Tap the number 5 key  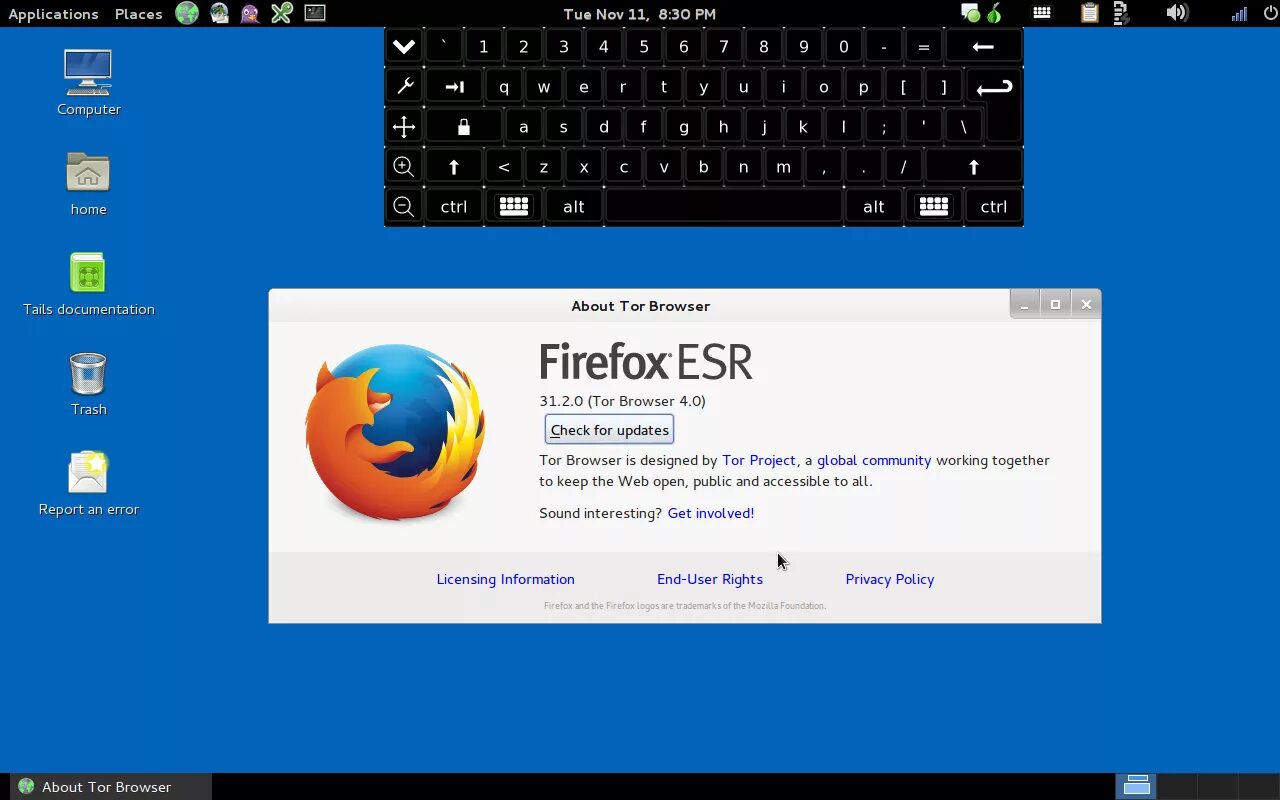coord(644,46)
